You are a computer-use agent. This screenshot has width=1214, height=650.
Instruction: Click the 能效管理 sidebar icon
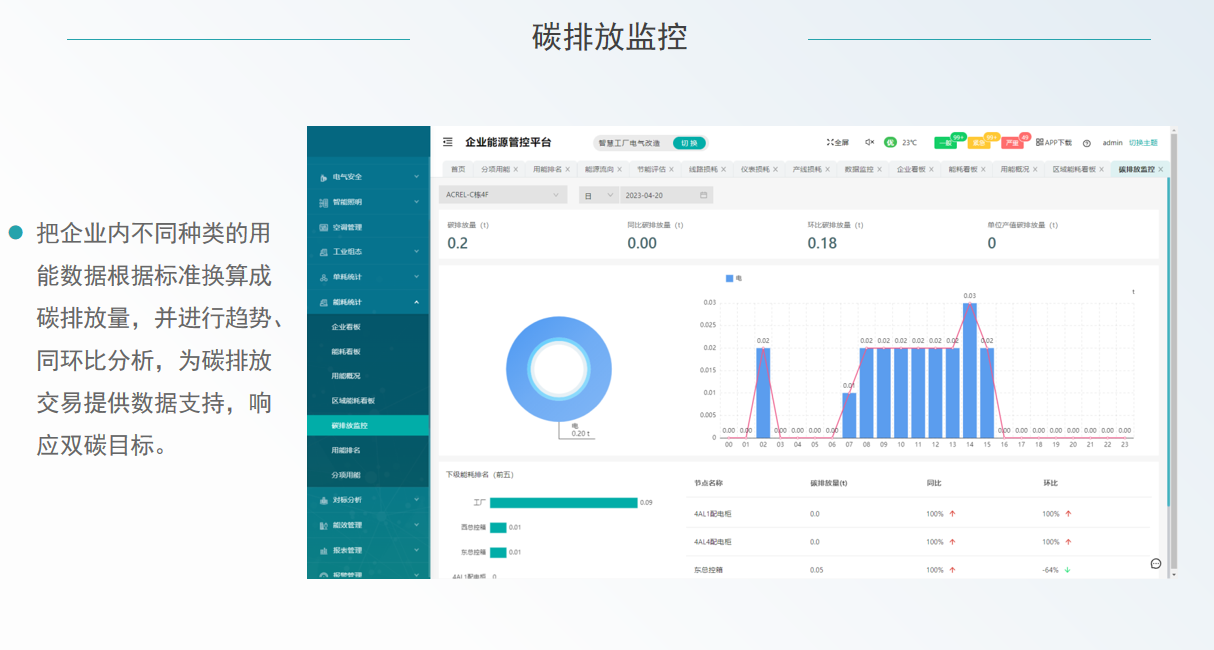coord(323,525)
